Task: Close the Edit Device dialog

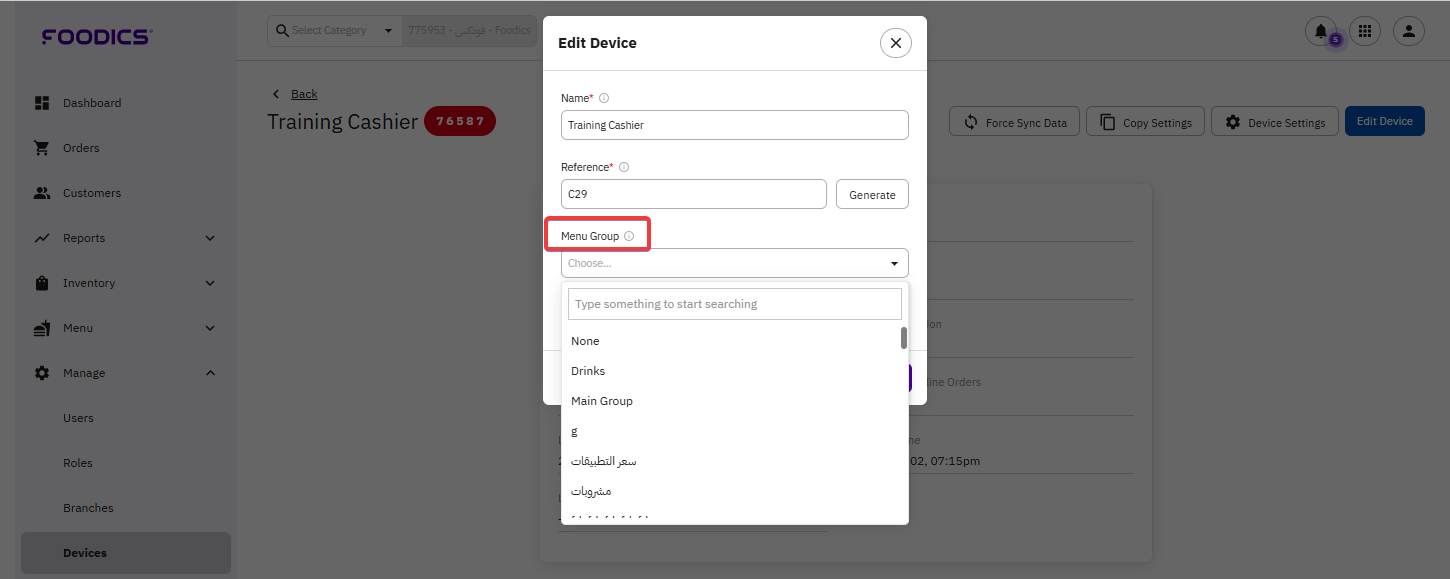Action: point(896,43)
